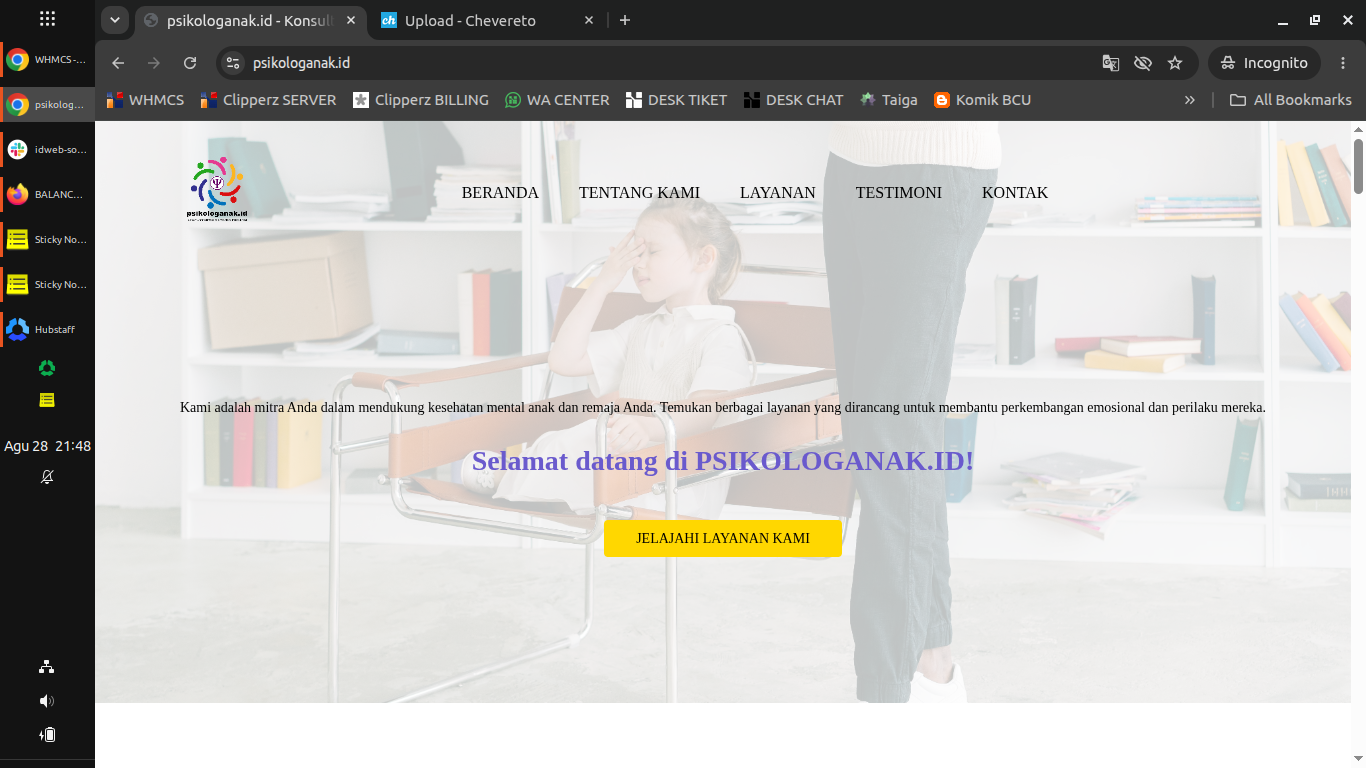Click the Incognito indicator button
The width and height of the screenshot is (1366, 768).
click(1264, 63)
